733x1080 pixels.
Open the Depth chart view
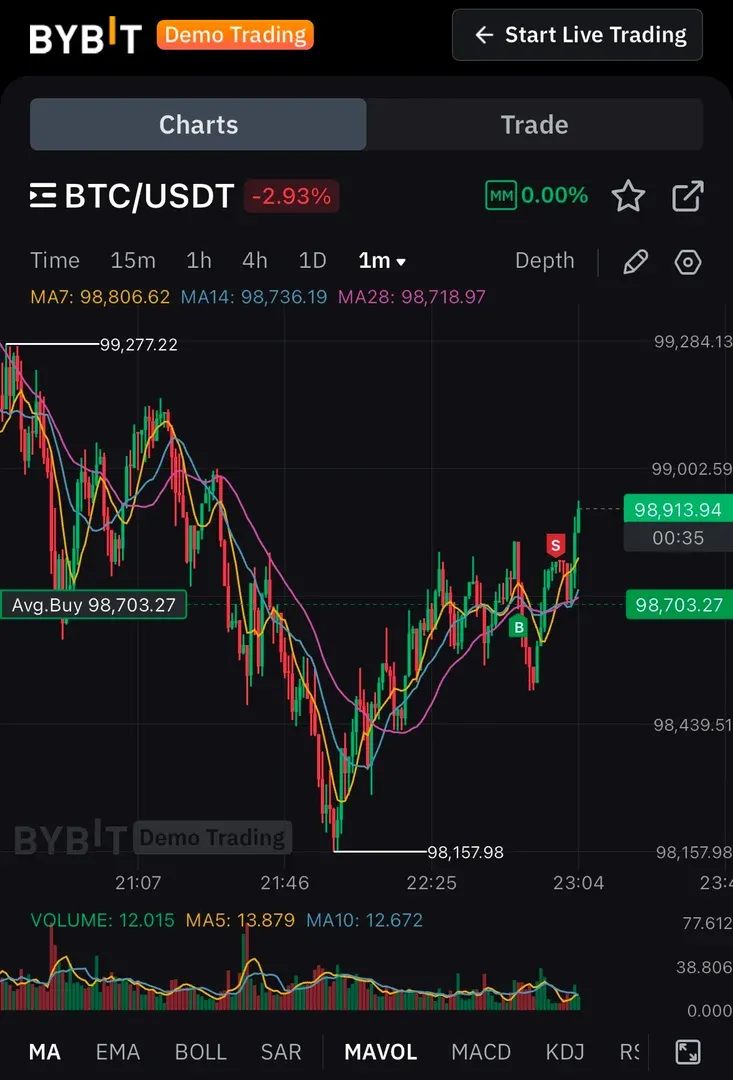(544, 260)
